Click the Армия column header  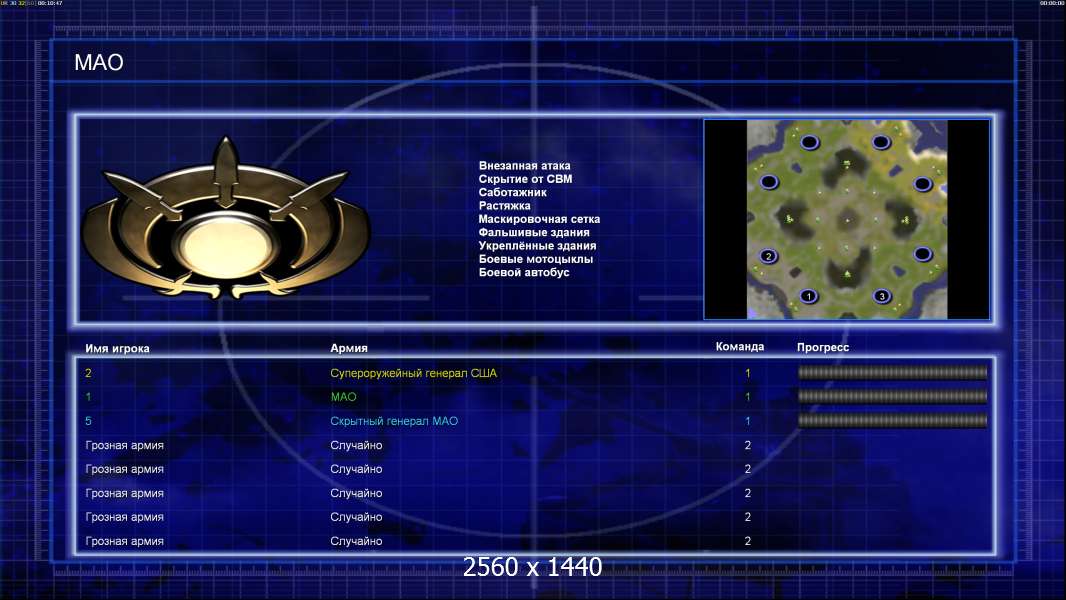349,348
